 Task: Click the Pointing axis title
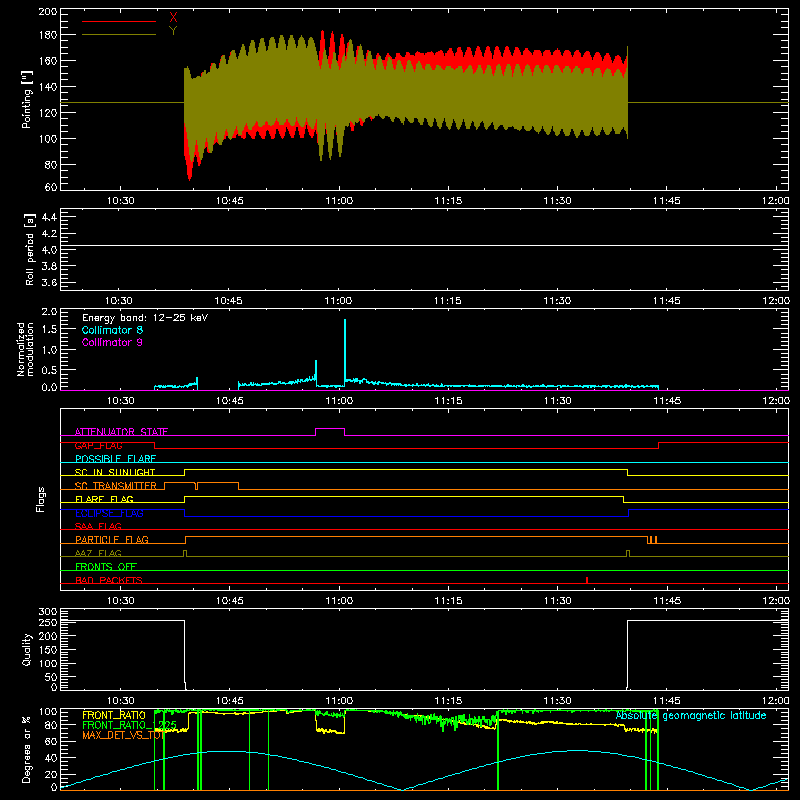pyautogui.click(x=27, y=99)
